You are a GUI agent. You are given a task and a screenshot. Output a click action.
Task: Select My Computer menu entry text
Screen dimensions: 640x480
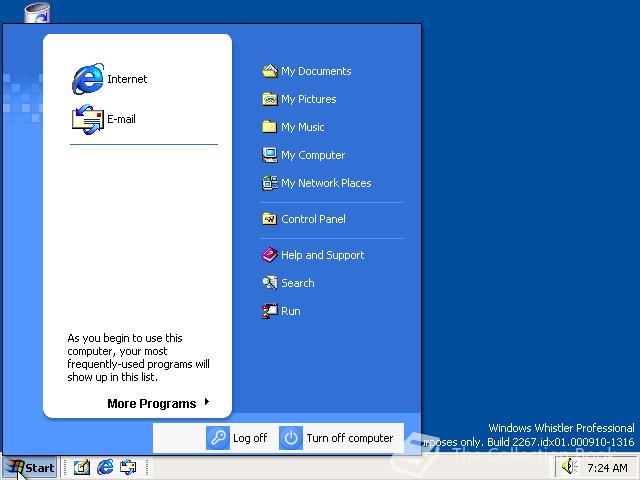[x=313, y=156]
